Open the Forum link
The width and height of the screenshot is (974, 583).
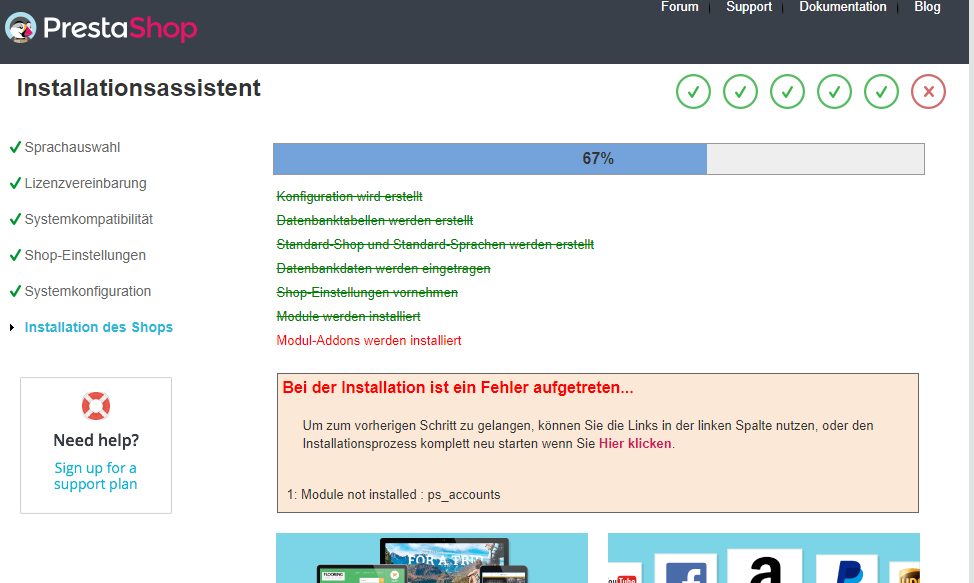pos(680,7)
